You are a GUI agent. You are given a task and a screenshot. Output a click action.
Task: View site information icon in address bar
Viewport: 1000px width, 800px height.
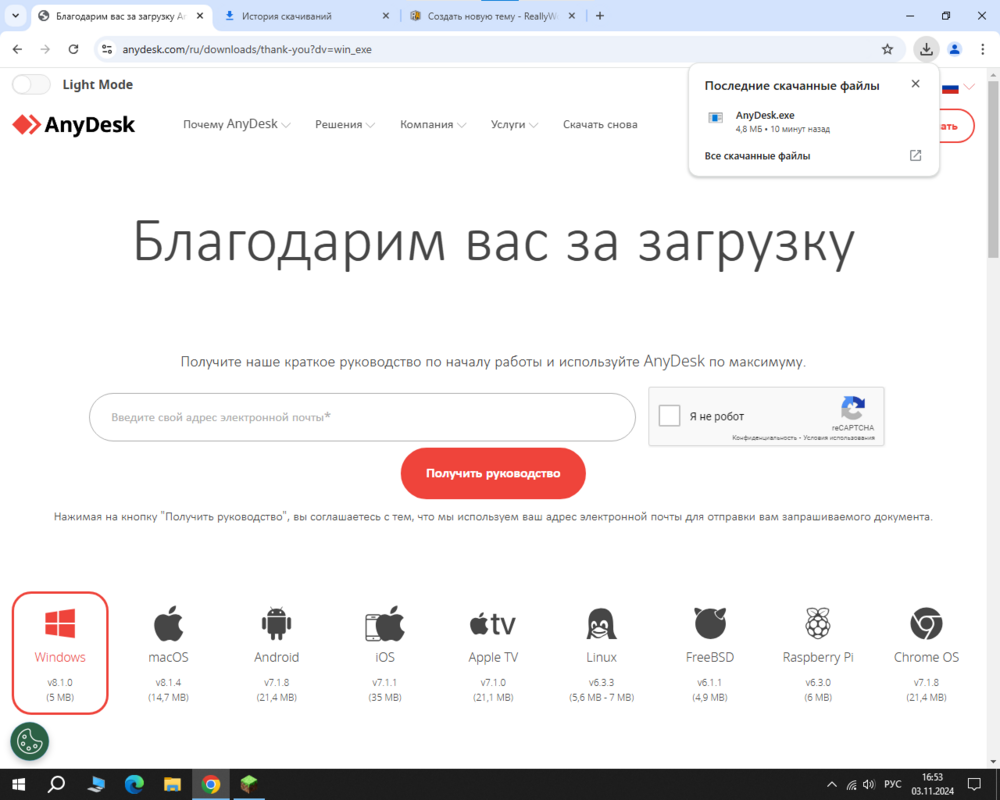tap(107, 49)
